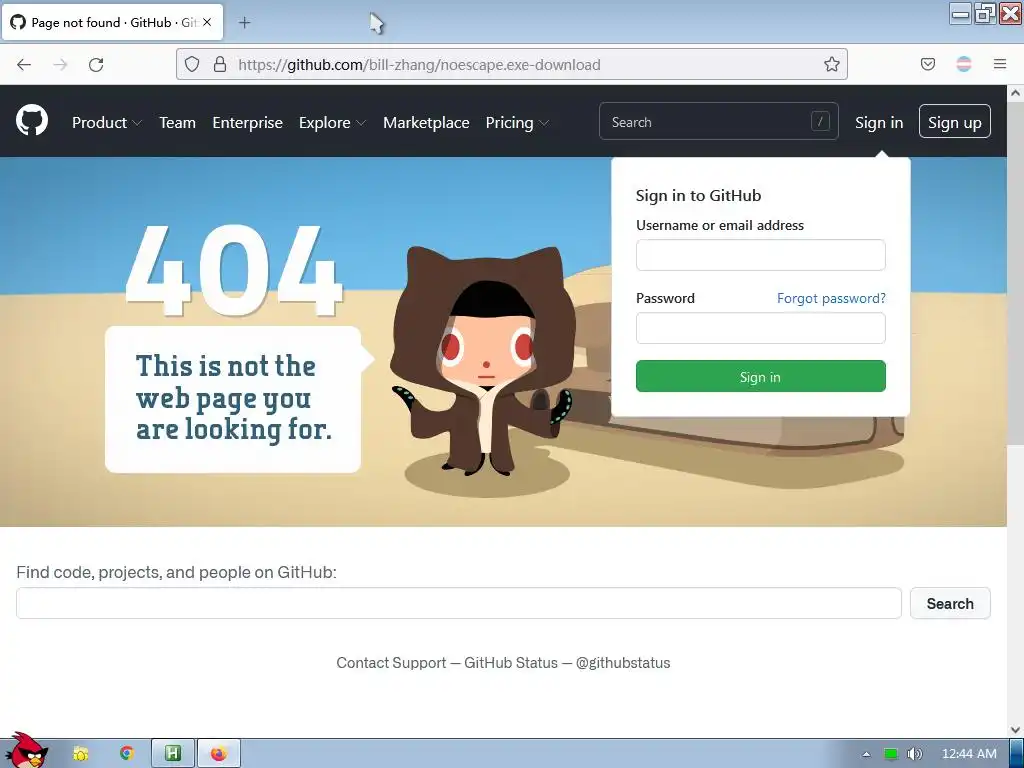Open the Team nav link

(178, 122)
